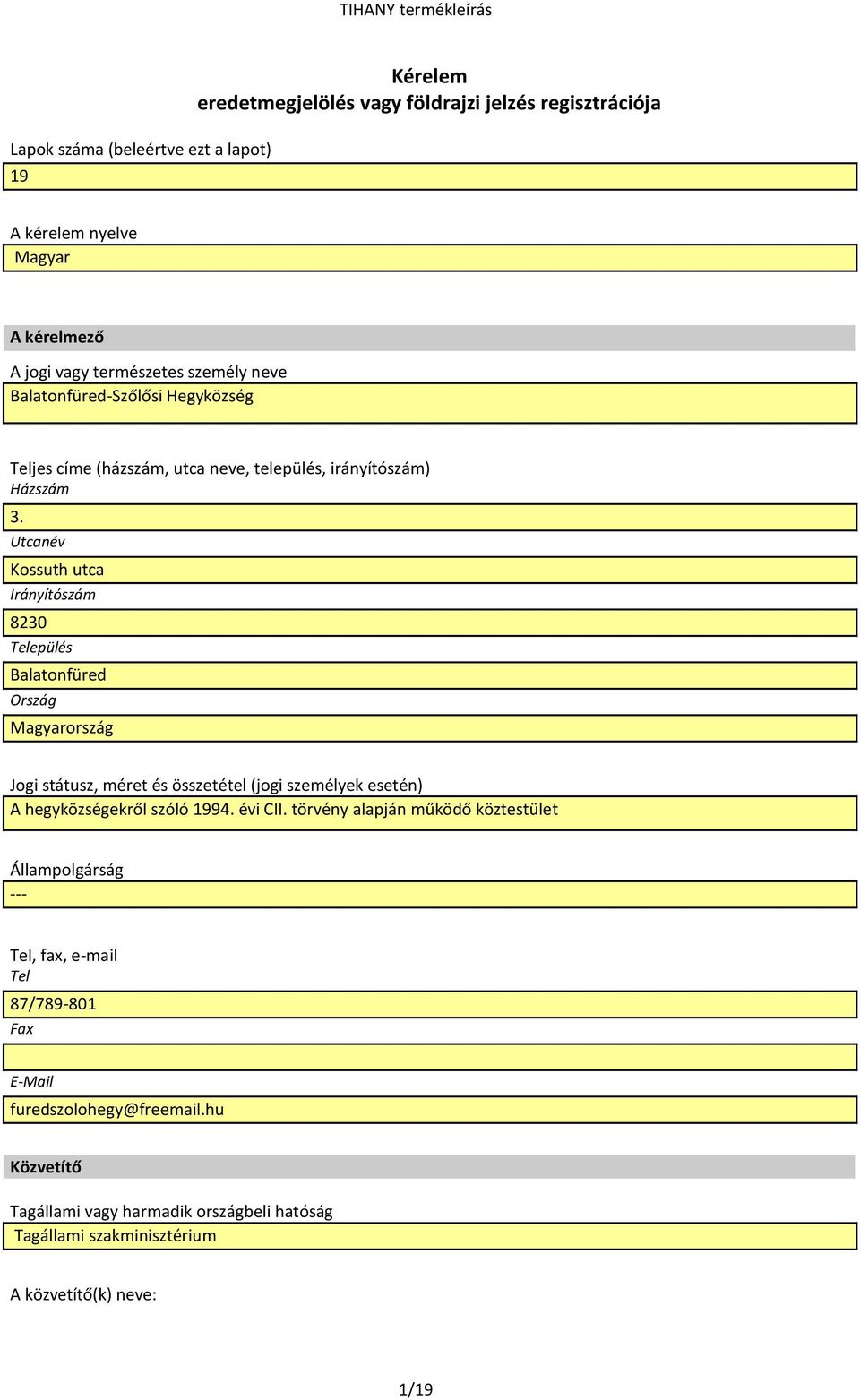Viewport: 860px width, 1400px height.
Task: Click the italic Házszám label
Action: click(39, 489)
